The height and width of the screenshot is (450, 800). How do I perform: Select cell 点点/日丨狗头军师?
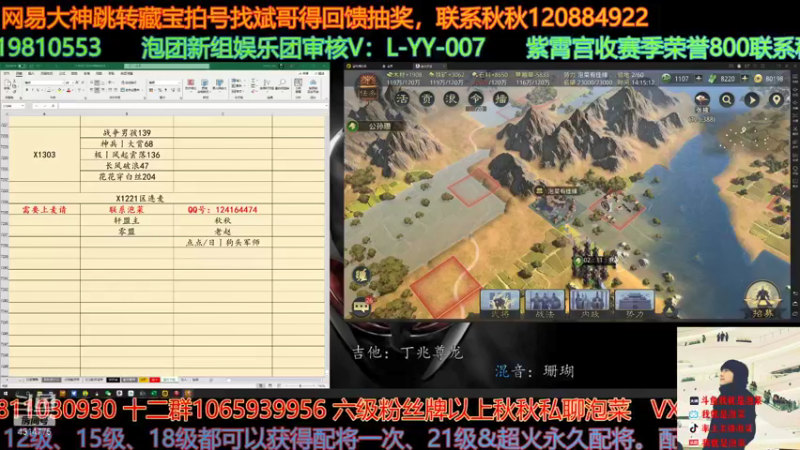tap(222, 242)
